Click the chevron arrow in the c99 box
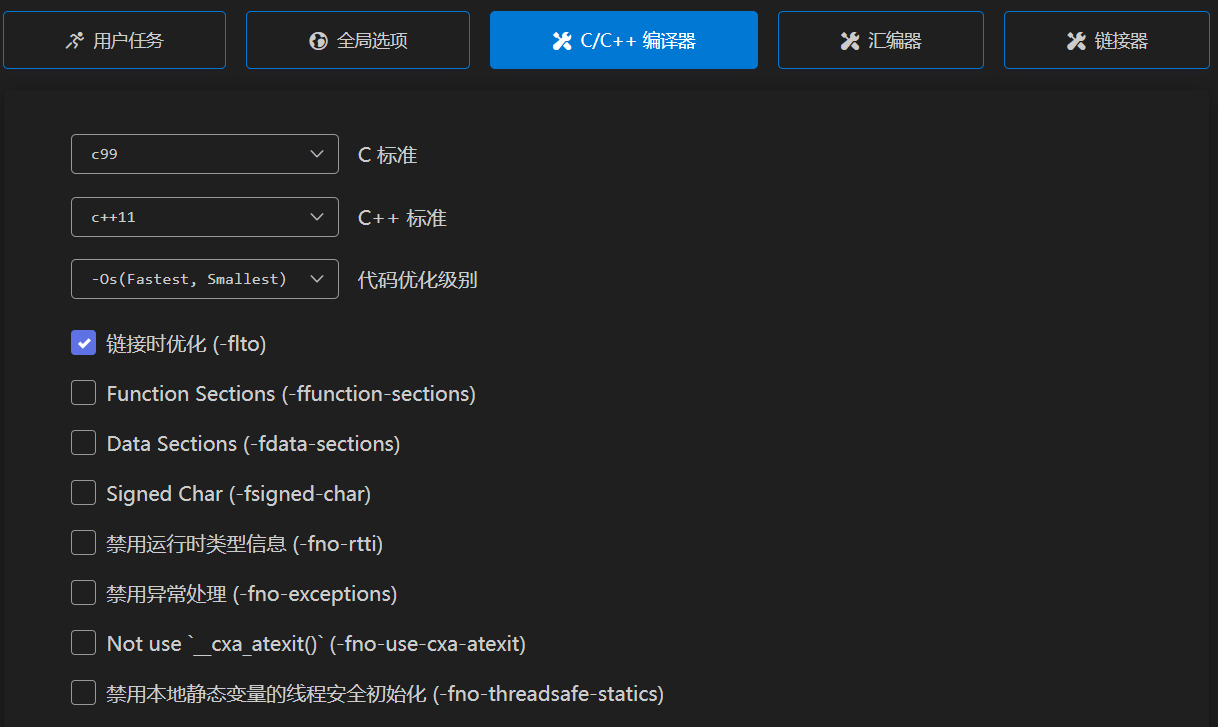1218x727 pixels. (317, 154)
